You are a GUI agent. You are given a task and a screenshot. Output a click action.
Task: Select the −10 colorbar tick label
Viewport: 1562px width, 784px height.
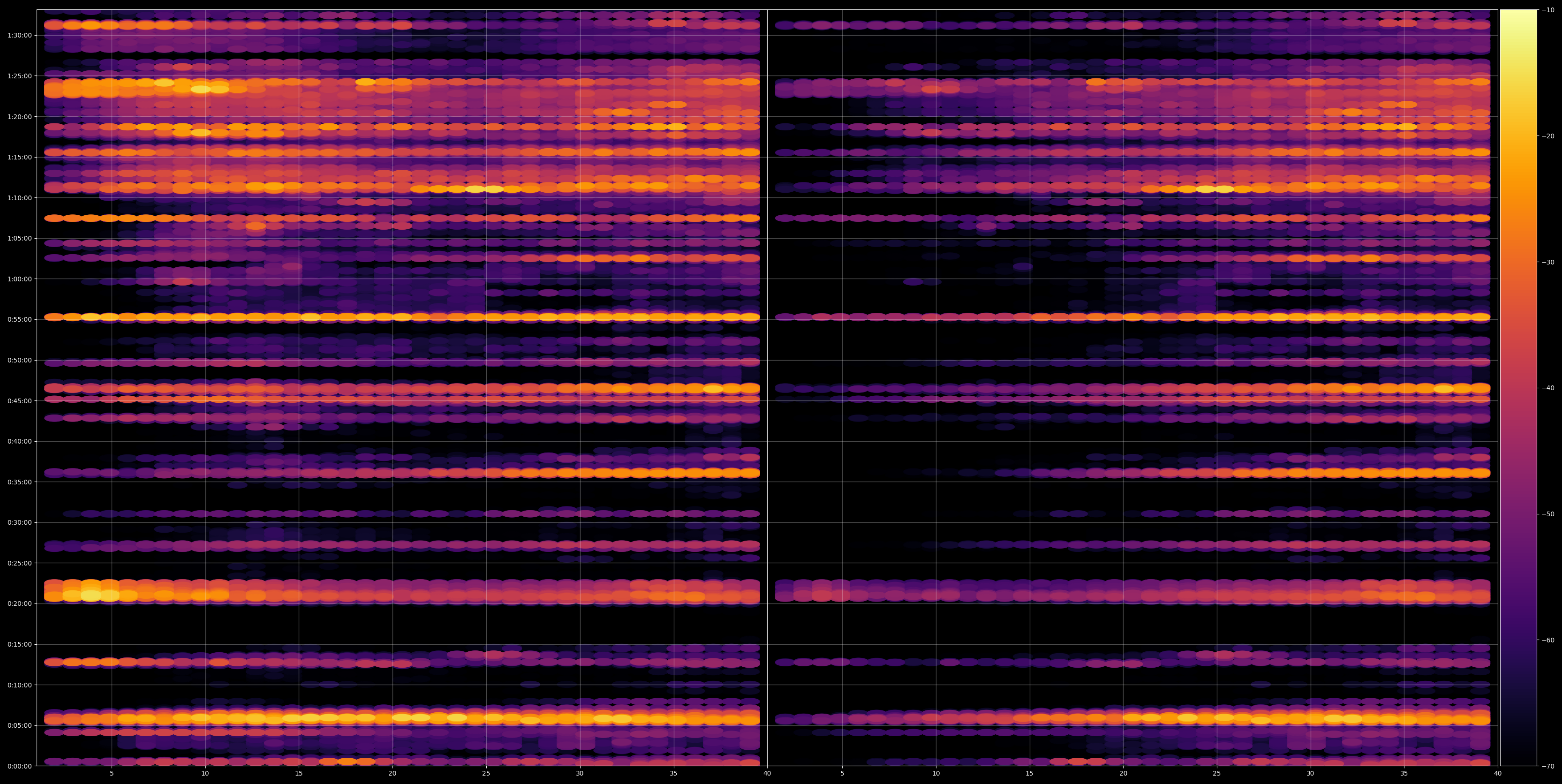click(x=1547, y=10)
